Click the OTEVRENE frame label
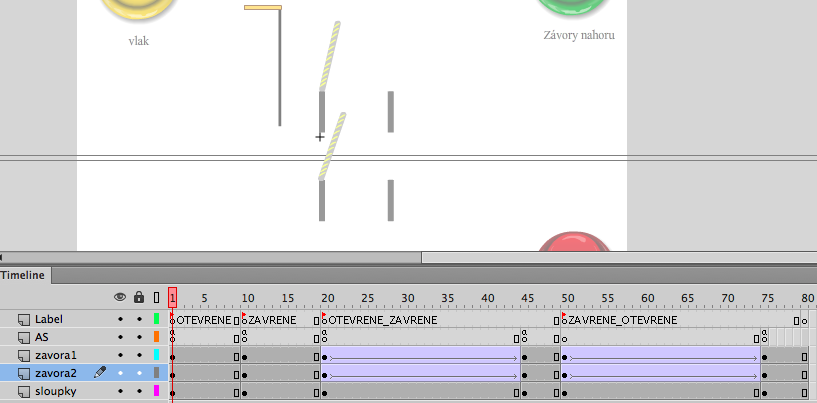Viewport: 817px width, 403px height. coord(204,320)
